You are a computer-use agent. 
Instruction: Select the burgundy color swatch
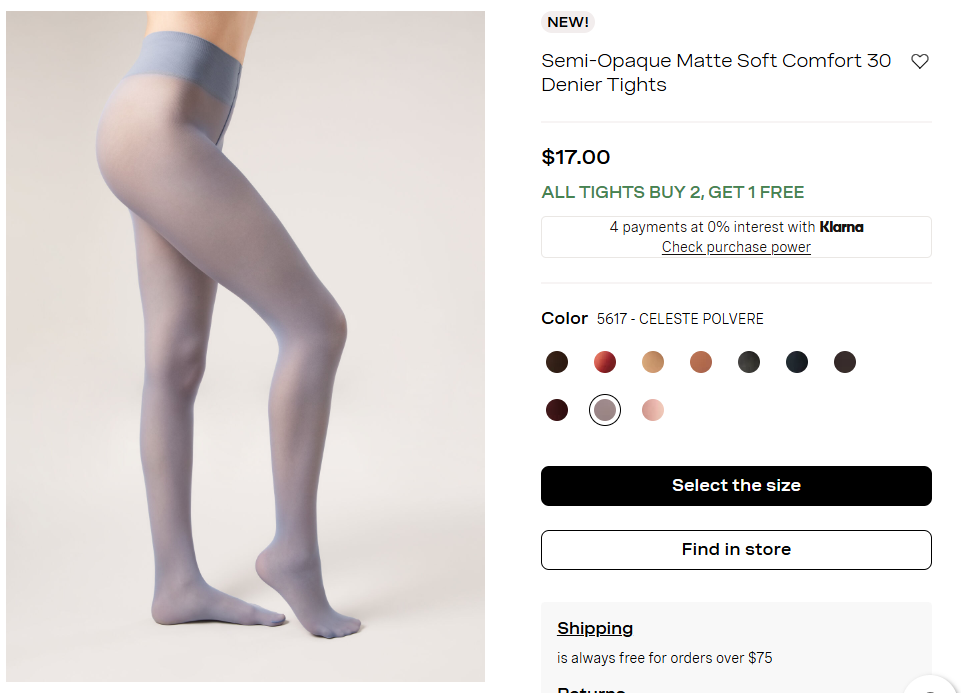[x=557, y=410]
